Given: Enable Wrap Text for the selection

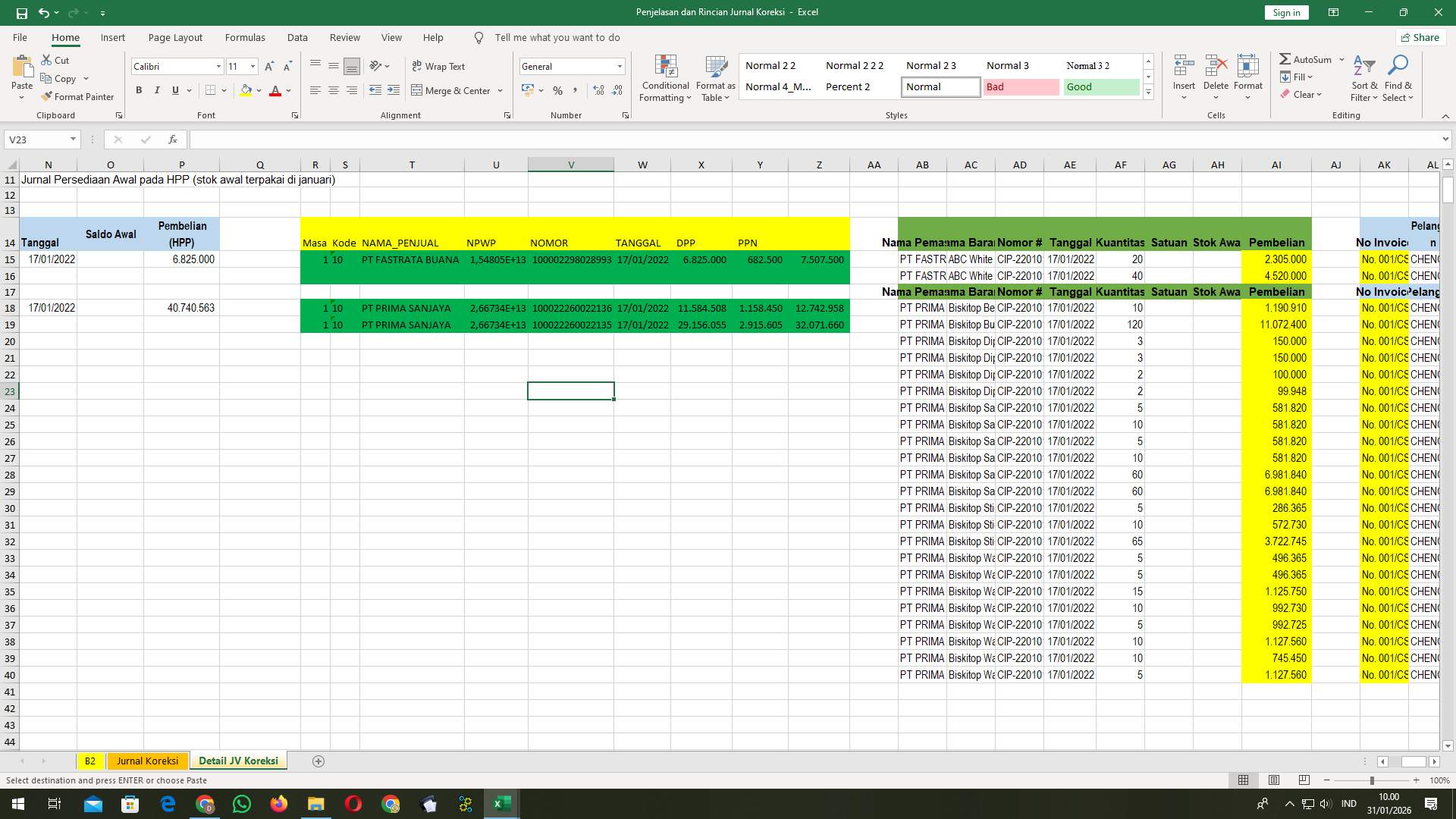Looking at the screenshot, I should [439, 66].
